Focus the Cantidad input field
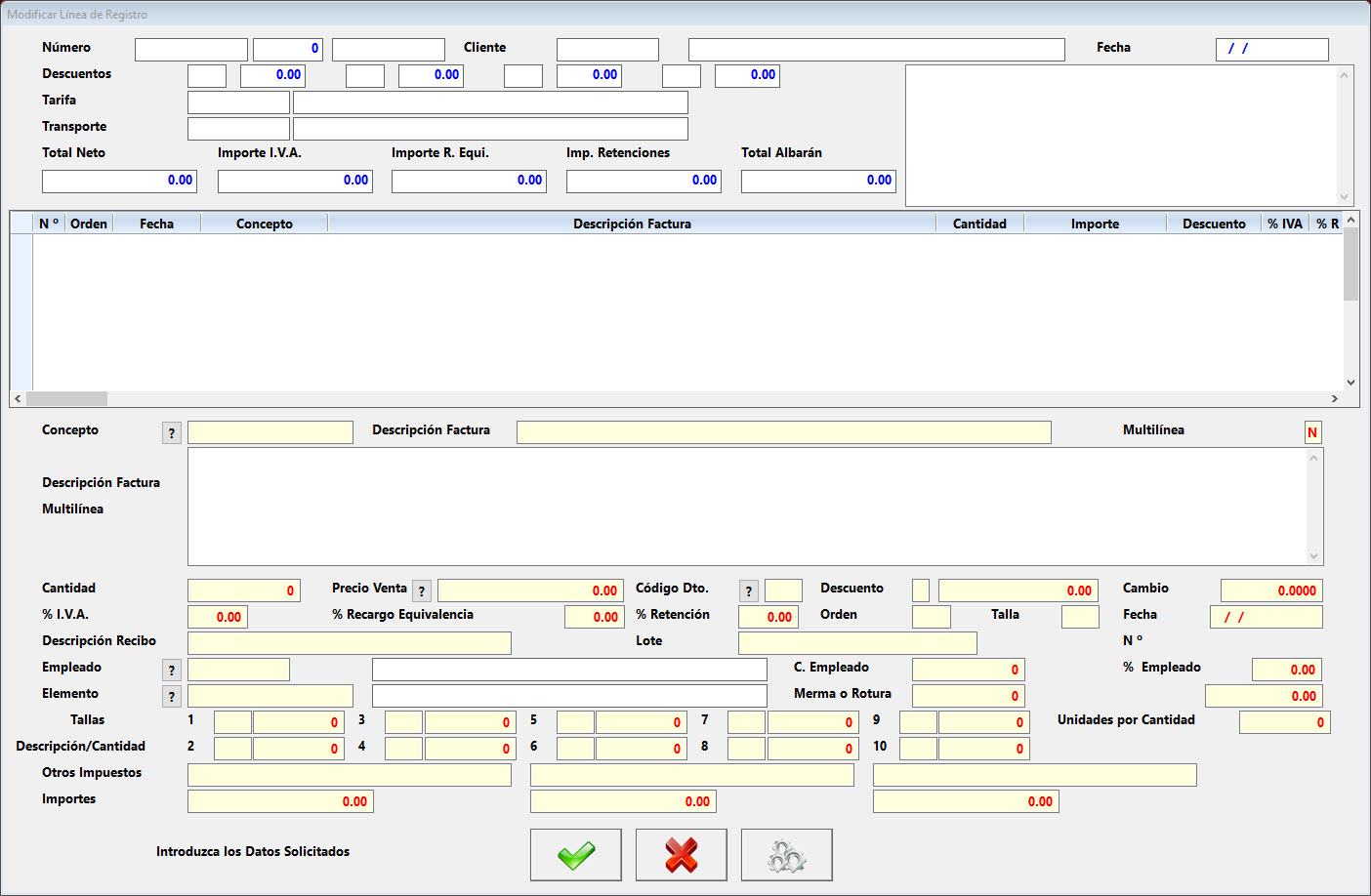1371x896 pixels. click(x=244, y=591)
